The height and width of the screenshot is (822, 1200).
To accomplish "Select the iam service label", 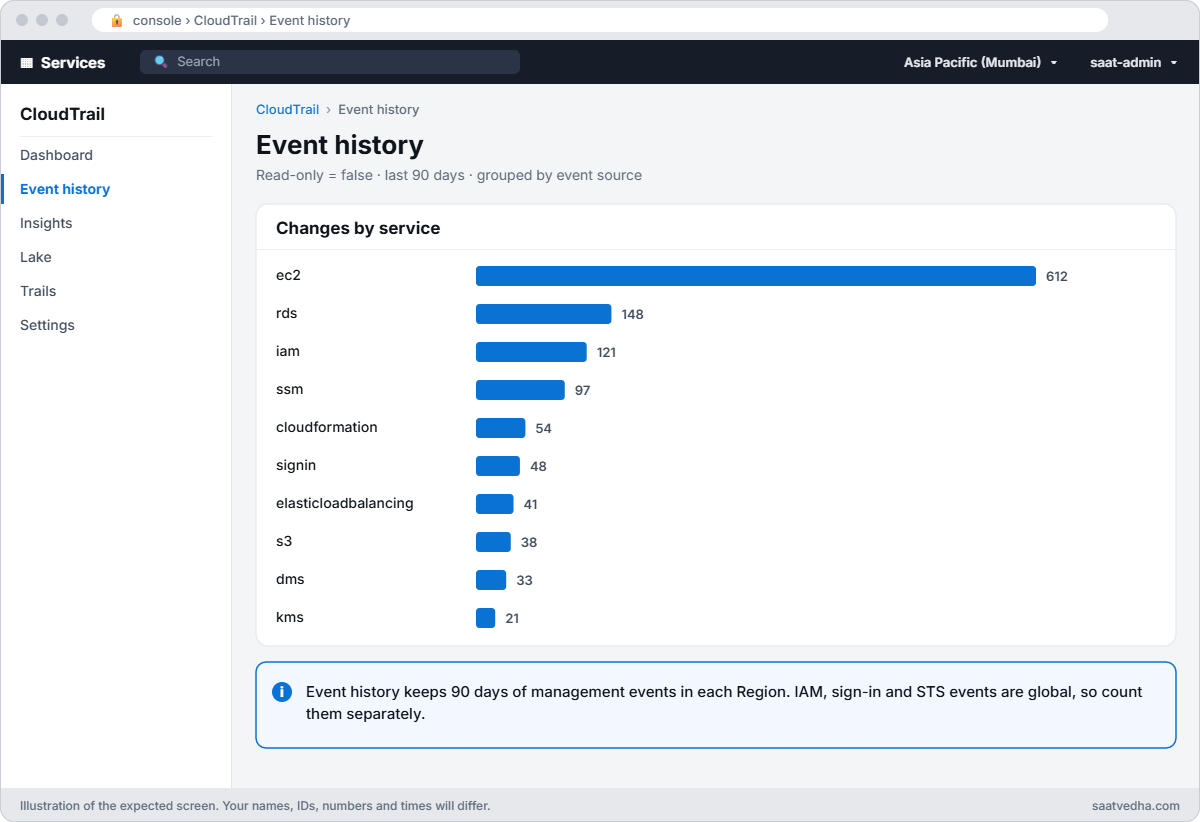I will pyautogui.click(x=288, y=351).
